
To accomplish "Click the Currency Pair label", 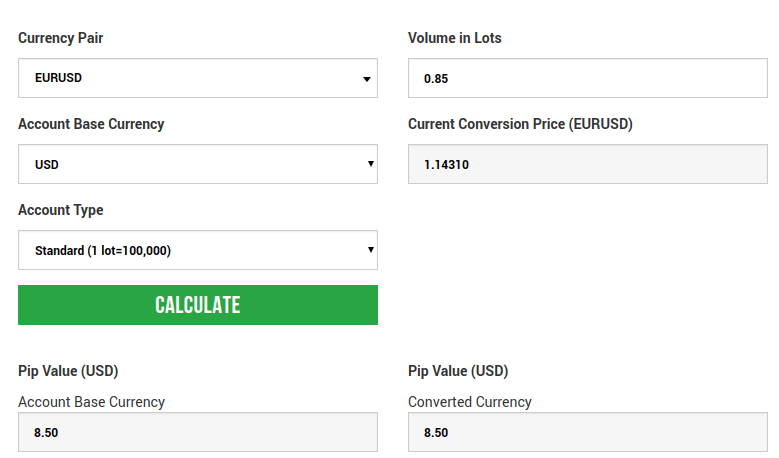I will [x=60, y=38].
